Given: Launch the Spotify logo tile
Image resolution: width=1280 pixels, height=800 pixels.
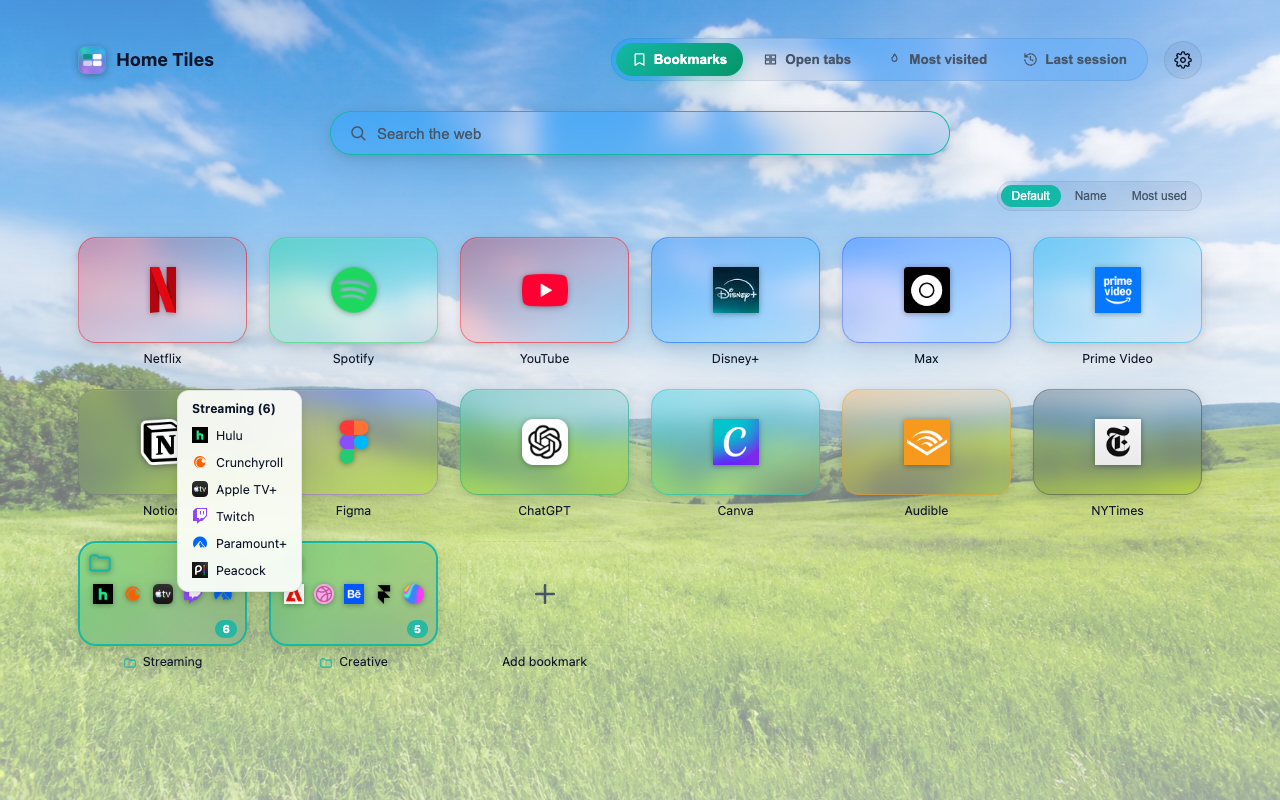Looking at the screenshot, I should [353, 290].
